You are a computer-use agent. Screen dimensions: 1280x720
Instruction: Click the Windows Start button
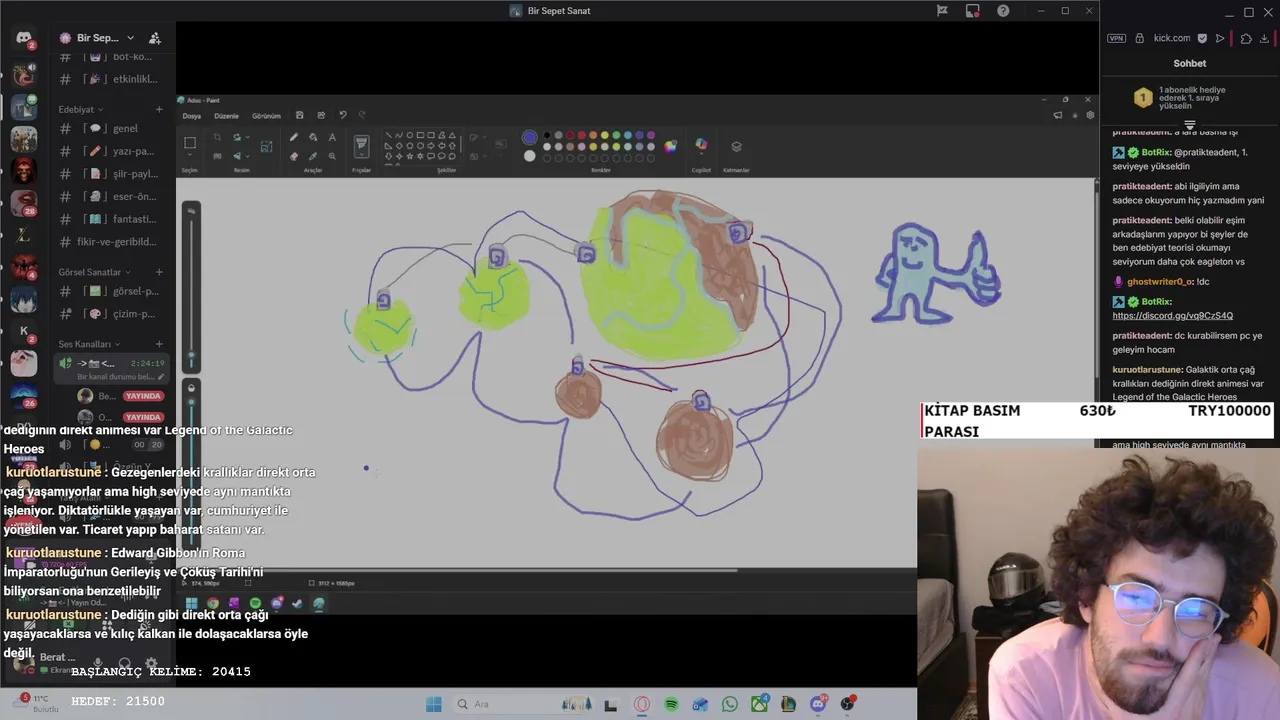(x=433, y=704)
